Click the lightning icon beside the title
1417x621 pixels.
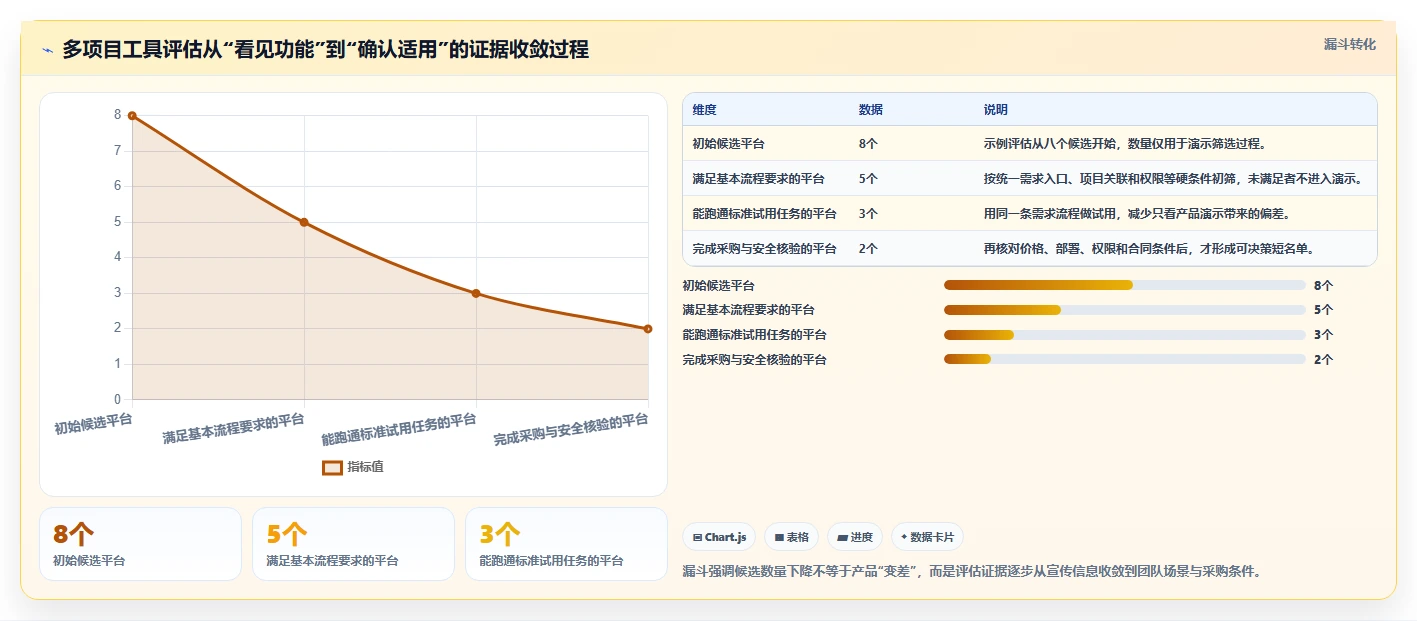coord(47,50)
